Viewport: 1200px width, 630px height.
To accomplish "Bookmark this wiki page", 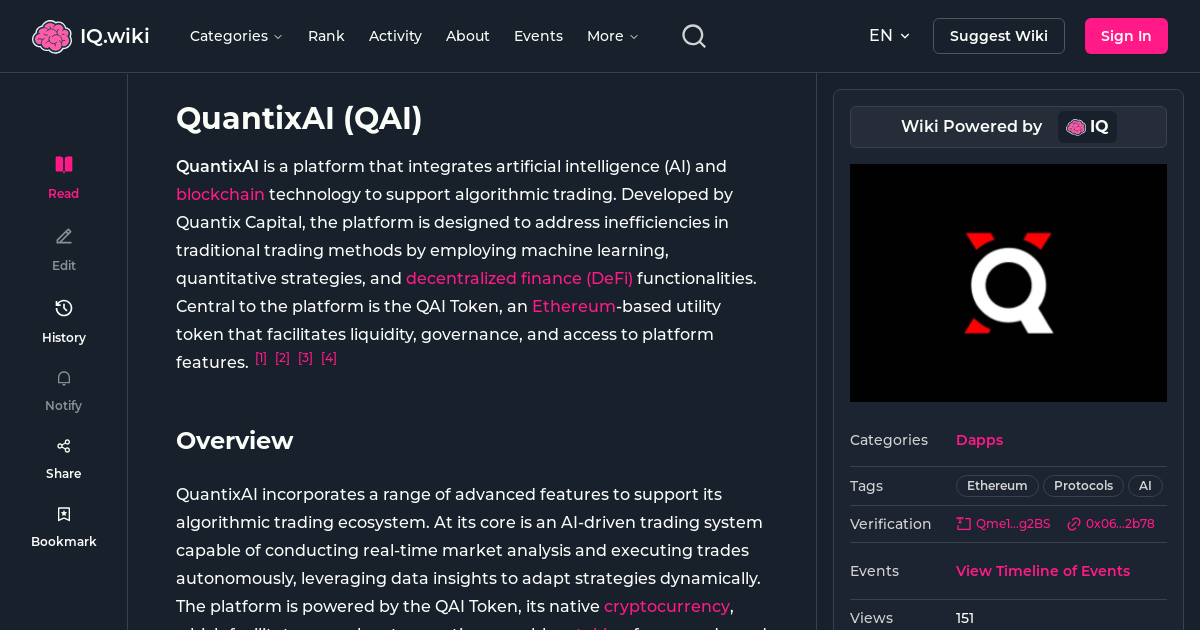I will pyautogui.click(x=63, y=513).
